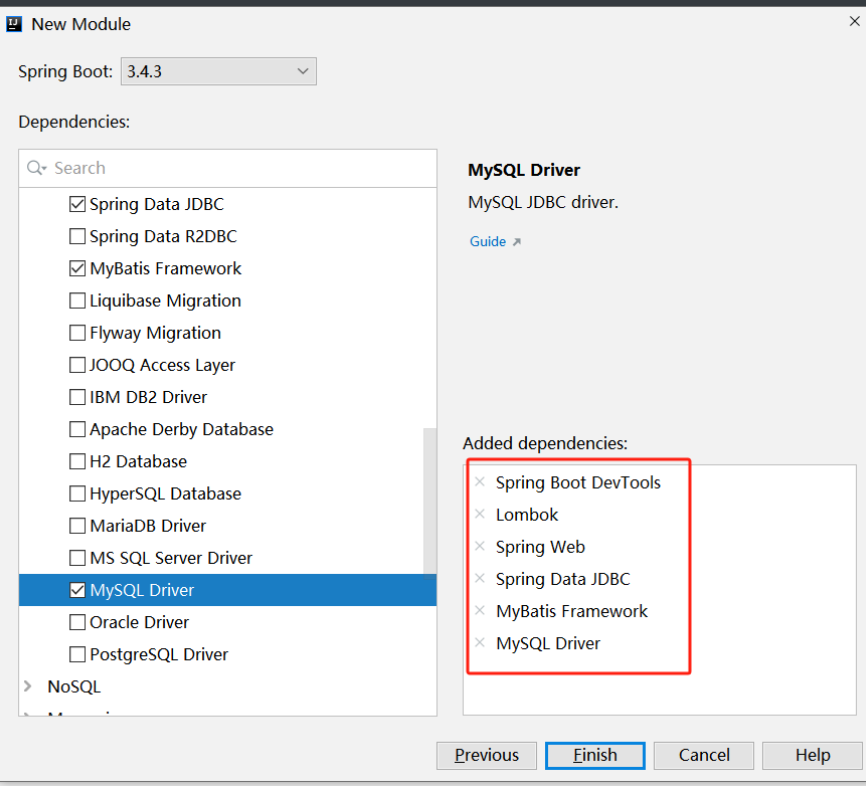Go back with the Previous button
The height and width of the screenshot is (786, 866).
coord(487,755)
